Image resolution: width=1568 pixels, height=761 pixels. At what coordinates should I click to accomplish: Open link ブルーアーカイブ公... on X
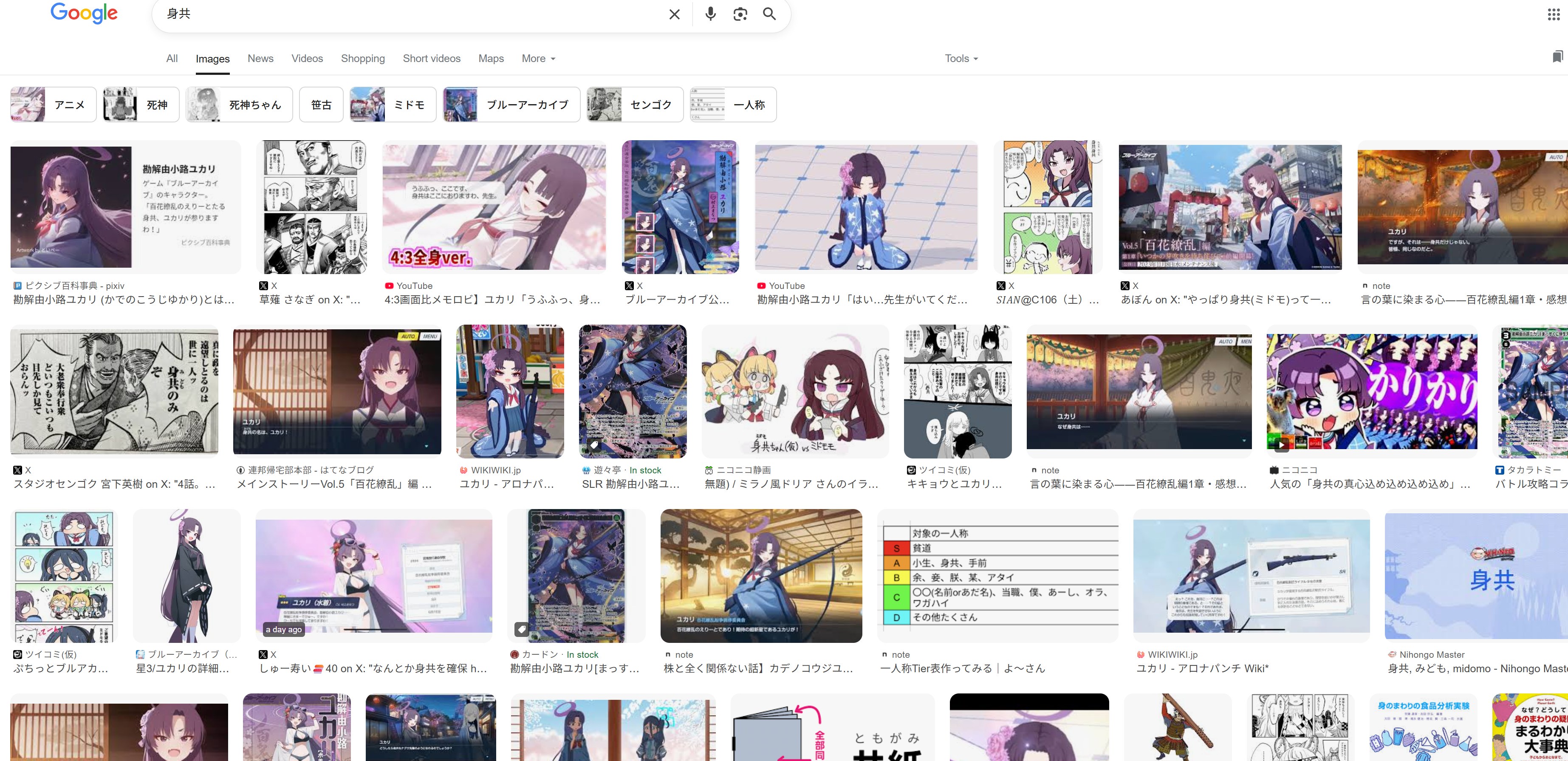tap(677, 300)
